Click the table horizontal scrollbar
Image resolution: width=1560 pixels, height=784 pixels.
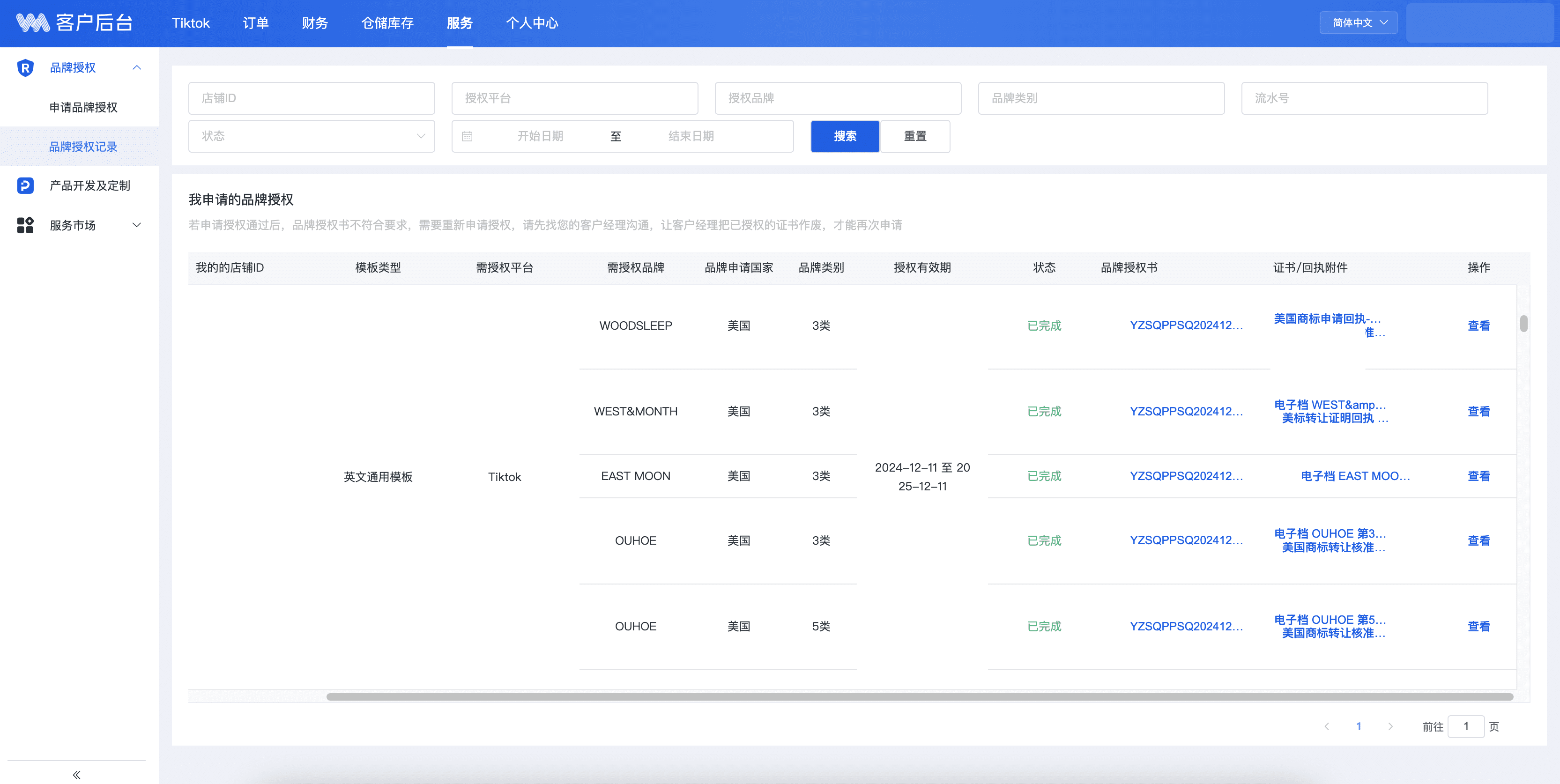click(919, 696)
